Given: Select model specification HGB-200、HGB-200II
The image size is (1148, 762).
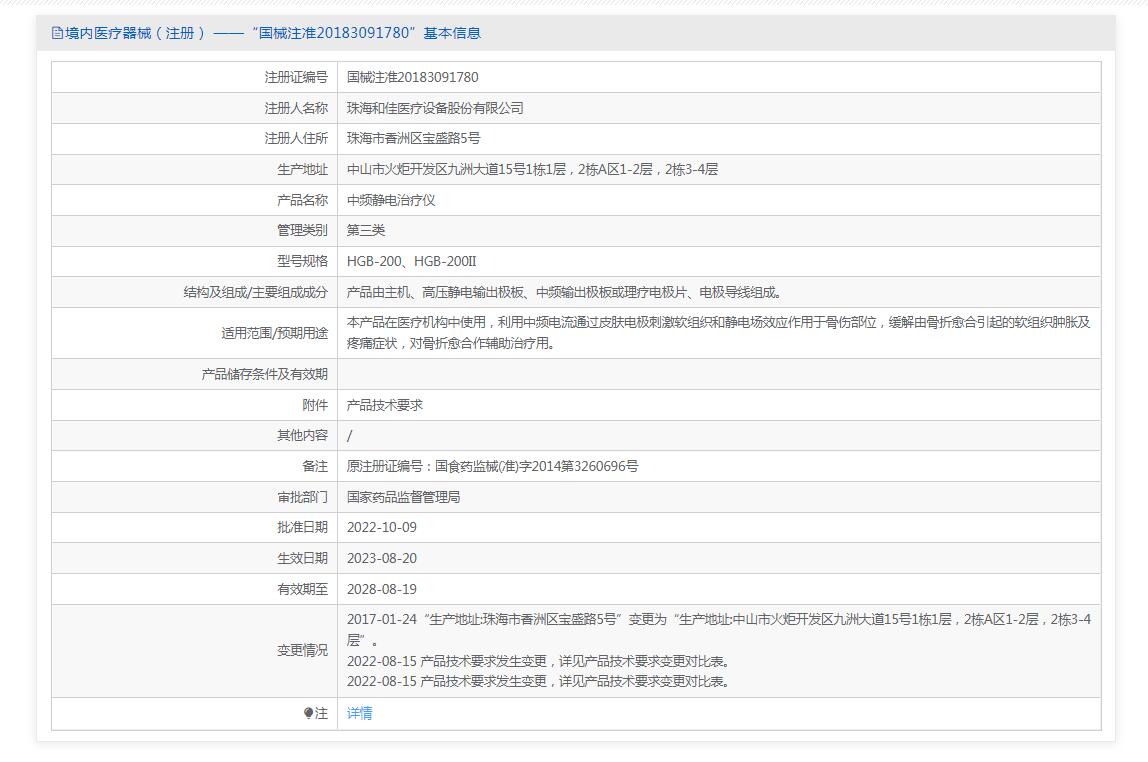Looking at the screenshot, I should pos(411,261).
